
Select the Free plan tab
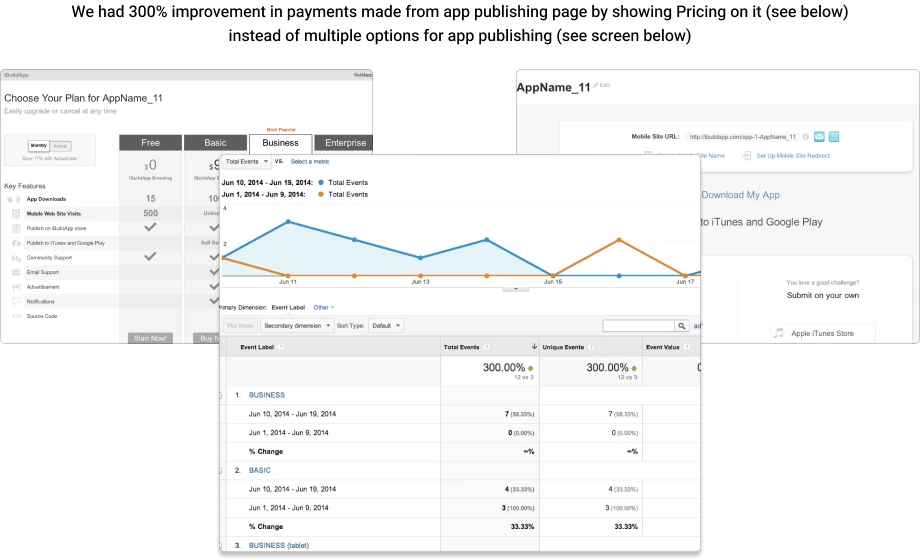click(x=150, y=143)
